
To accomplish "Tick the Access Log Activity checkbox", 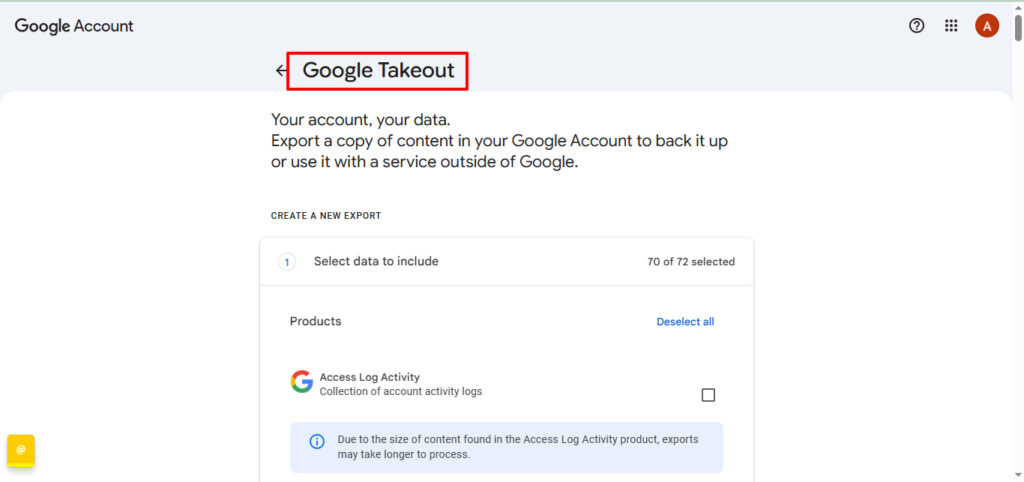I will tap(708, 395).
